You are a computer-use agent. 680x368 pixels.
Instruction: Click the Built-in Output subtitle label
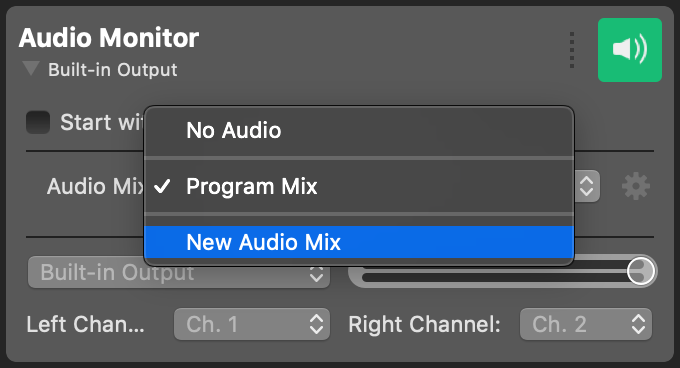tap(112, 70)
